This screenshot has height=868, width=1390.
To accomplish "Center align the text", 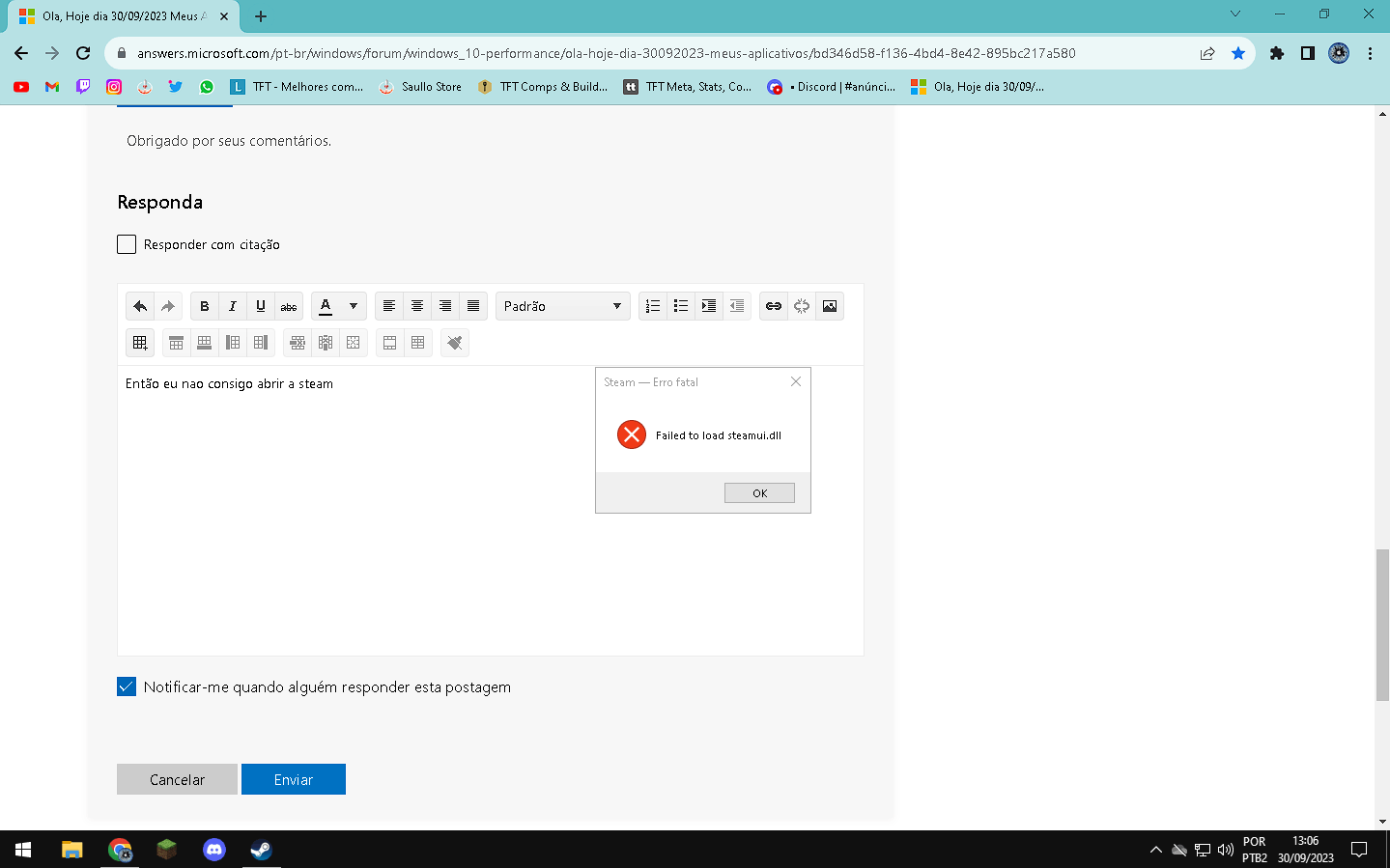I will tap(417, 306).
